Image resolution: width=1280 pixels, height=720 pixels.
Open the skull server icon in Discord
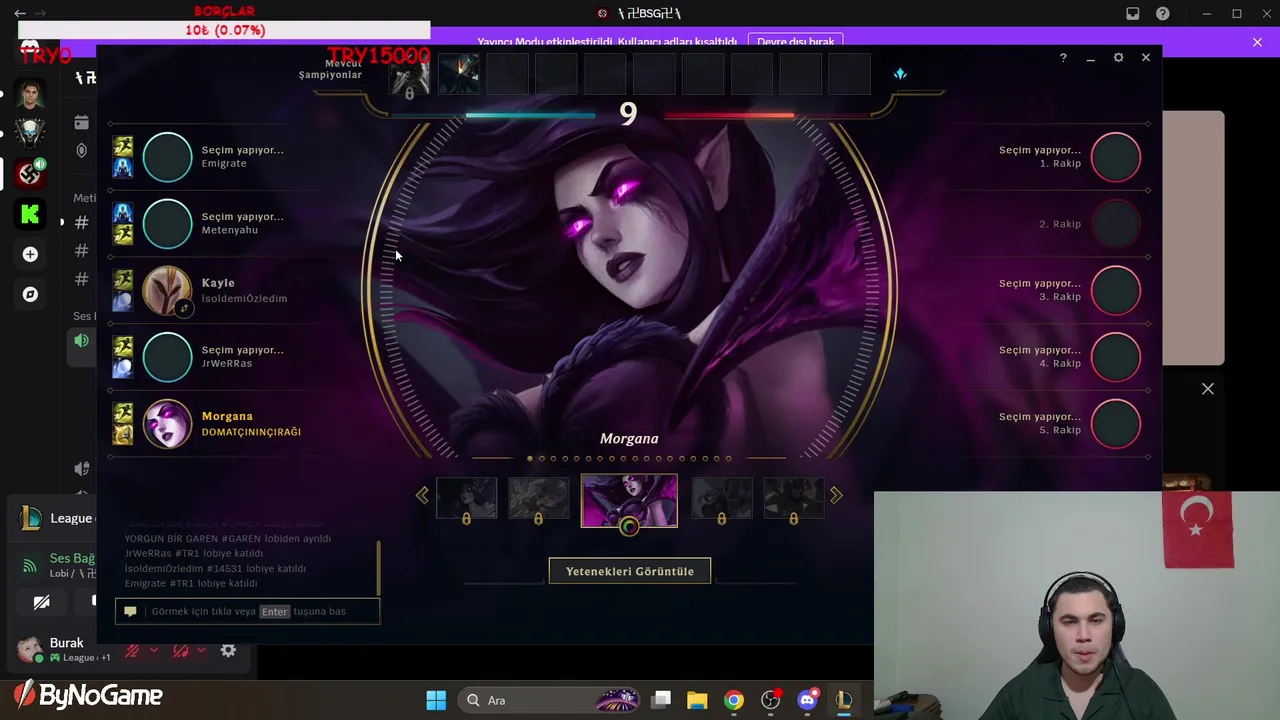click(x=30, y=132)
